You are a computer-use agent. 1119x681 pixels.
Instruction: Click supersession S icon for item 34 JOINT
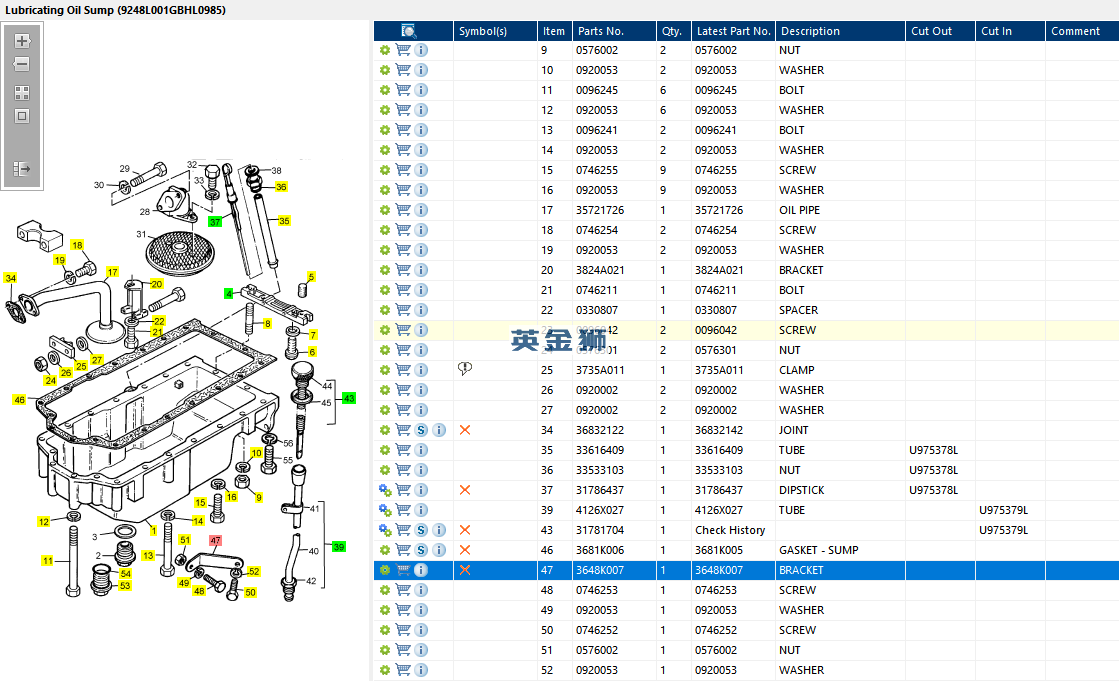click(x=421, y=430)
